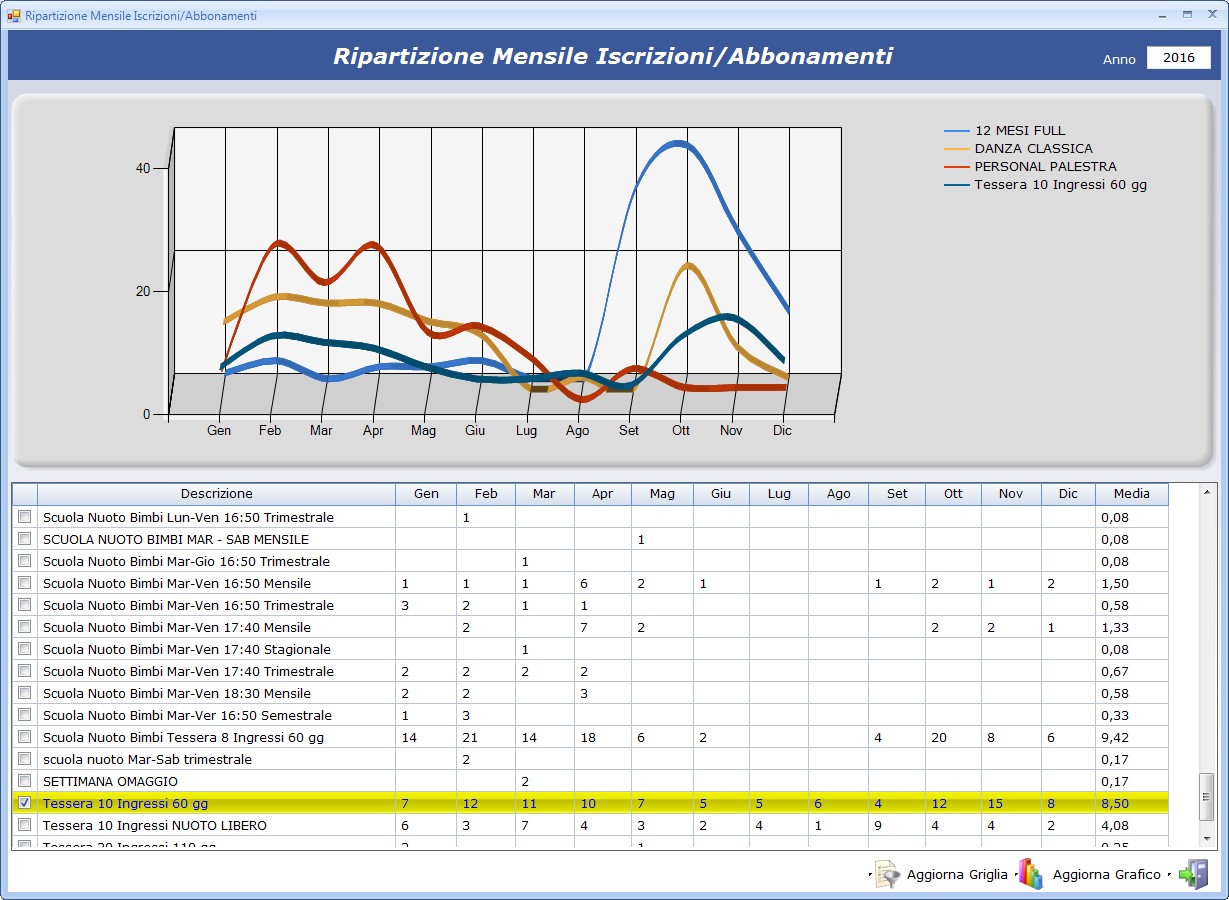Image resolution: width=1229 pixels, height=900 pixels.
Task: Sort by the Descrizione column header
Action: coord(216,494)
